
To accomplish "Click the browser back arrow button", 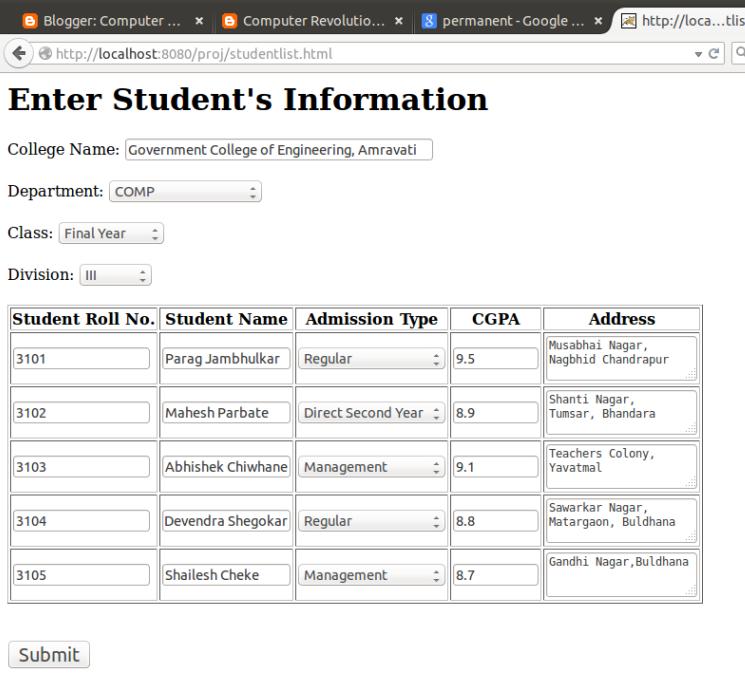I will (x=19, y=53).
